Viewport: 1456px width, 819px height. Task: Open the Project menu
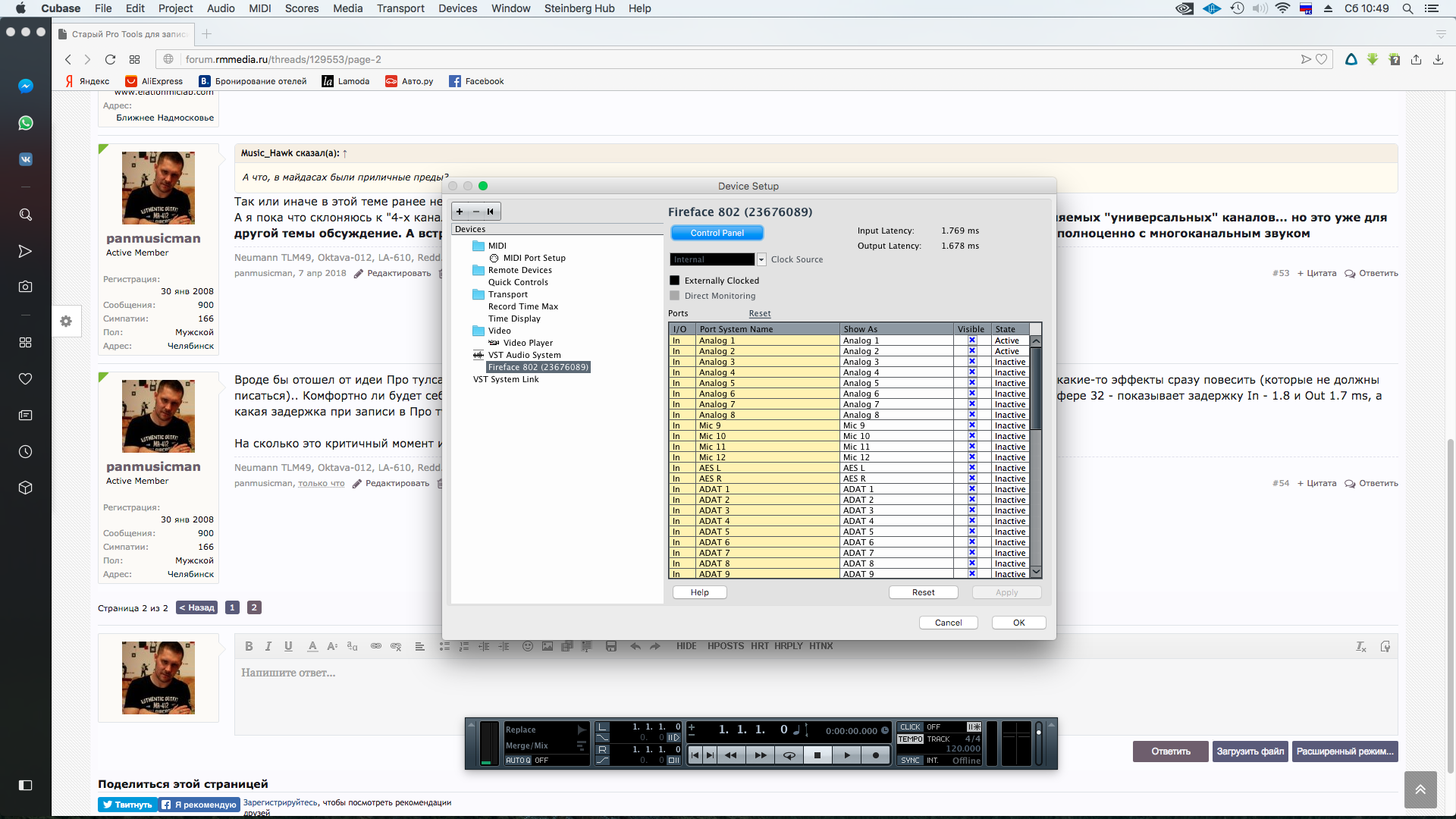pyautogui.click(x=176, y=8)
